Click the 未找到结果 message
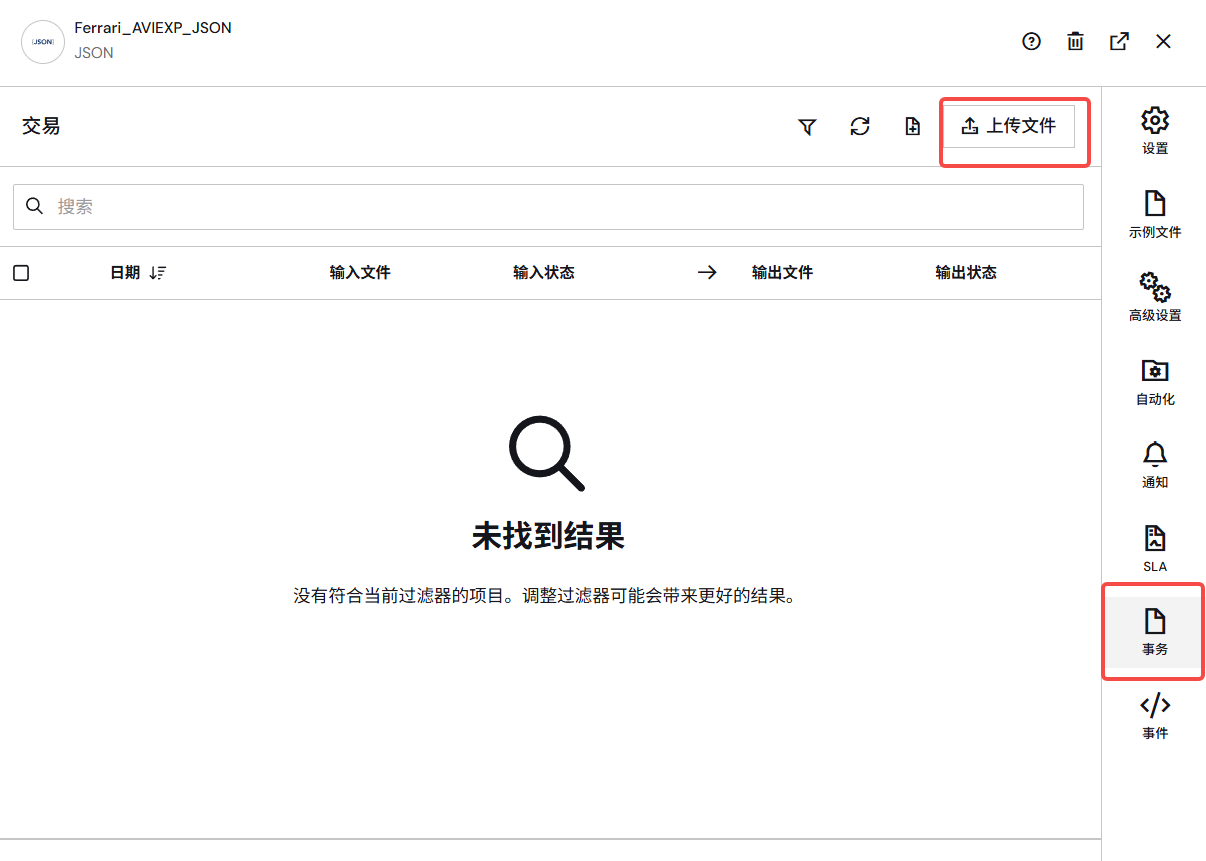Screen dimensions: 1206x861 pyautogui.click(x=548, y=537)
